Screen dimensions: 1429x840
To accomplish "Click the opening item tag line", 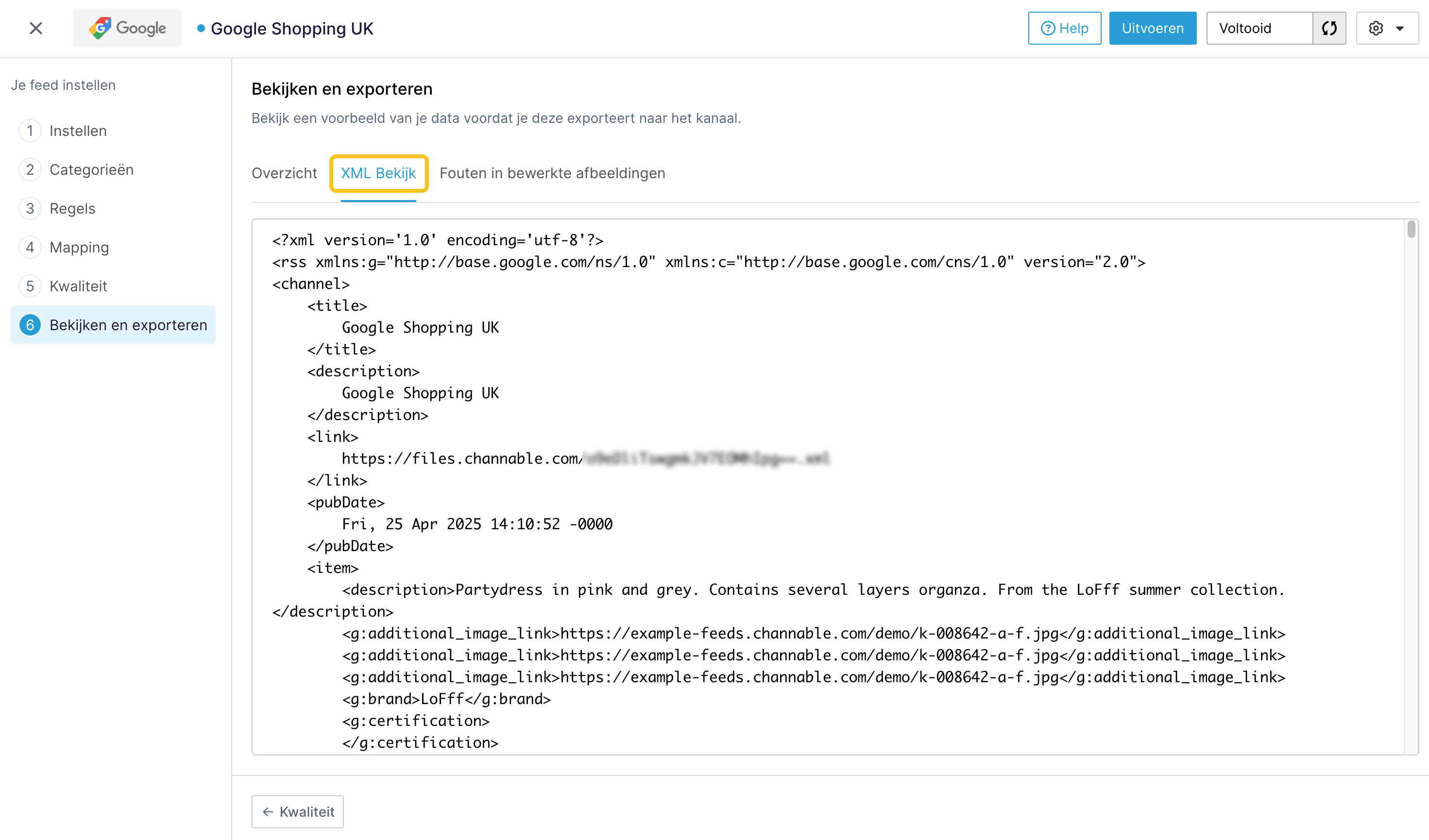I will click(x=333, y=568).
